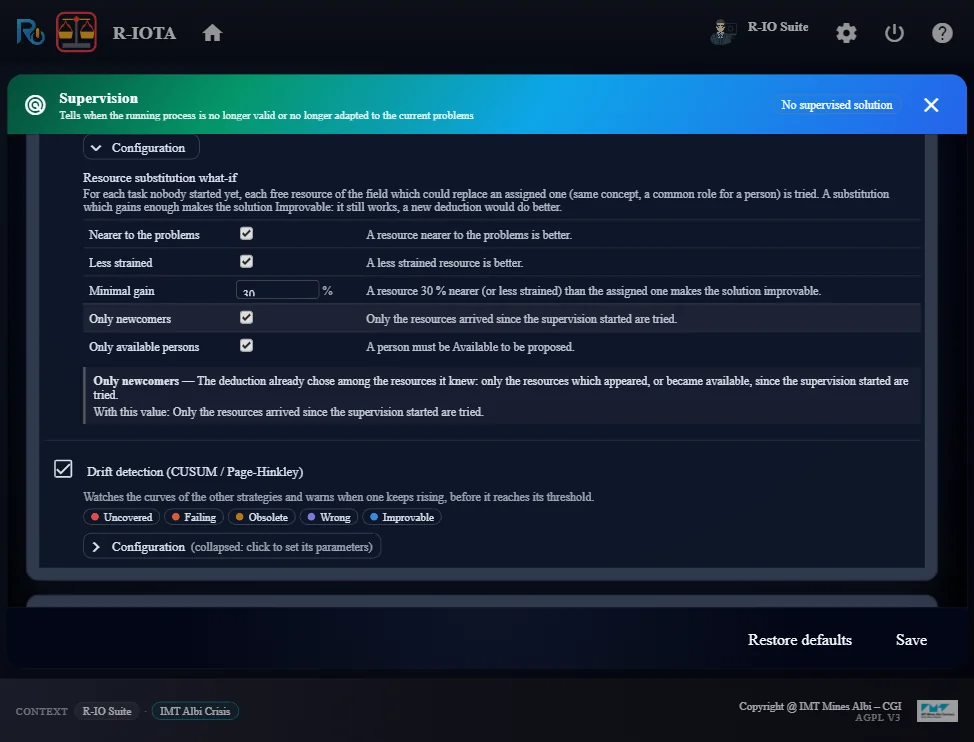Click the Supervision panel title

[x=99, y=98]
